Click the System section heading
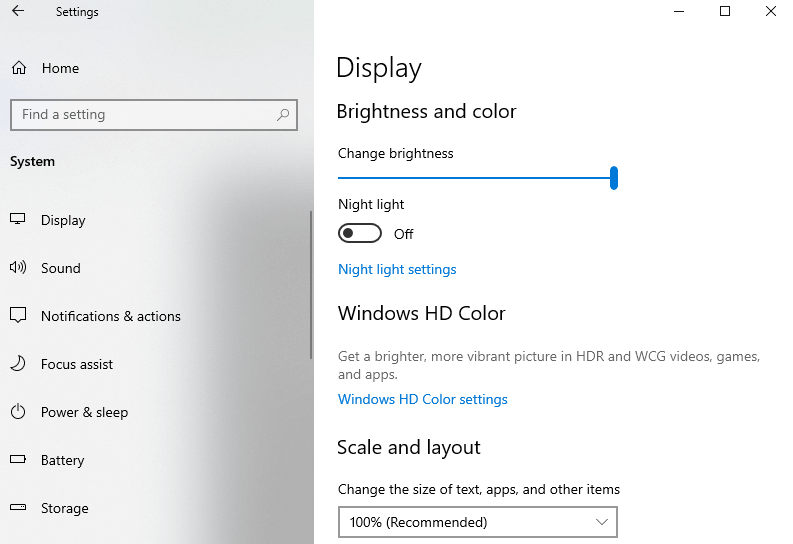 [x=32, y=161]
